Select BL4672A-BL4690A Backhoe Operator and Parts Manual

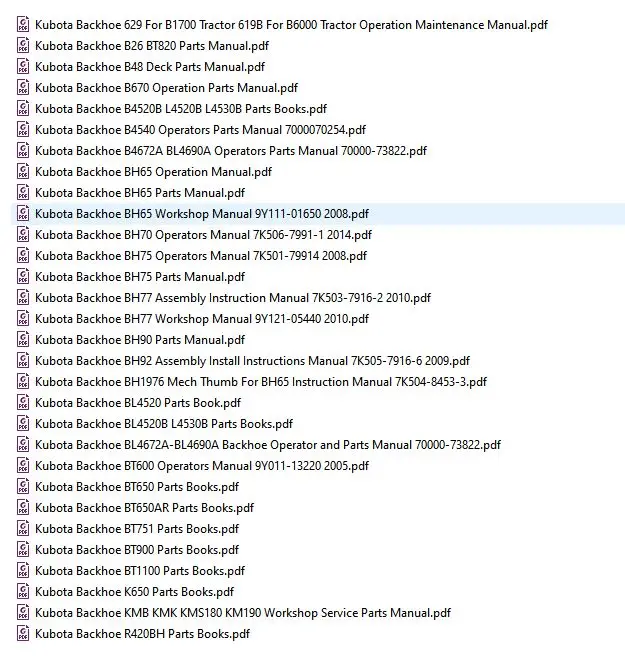point(268,445)
